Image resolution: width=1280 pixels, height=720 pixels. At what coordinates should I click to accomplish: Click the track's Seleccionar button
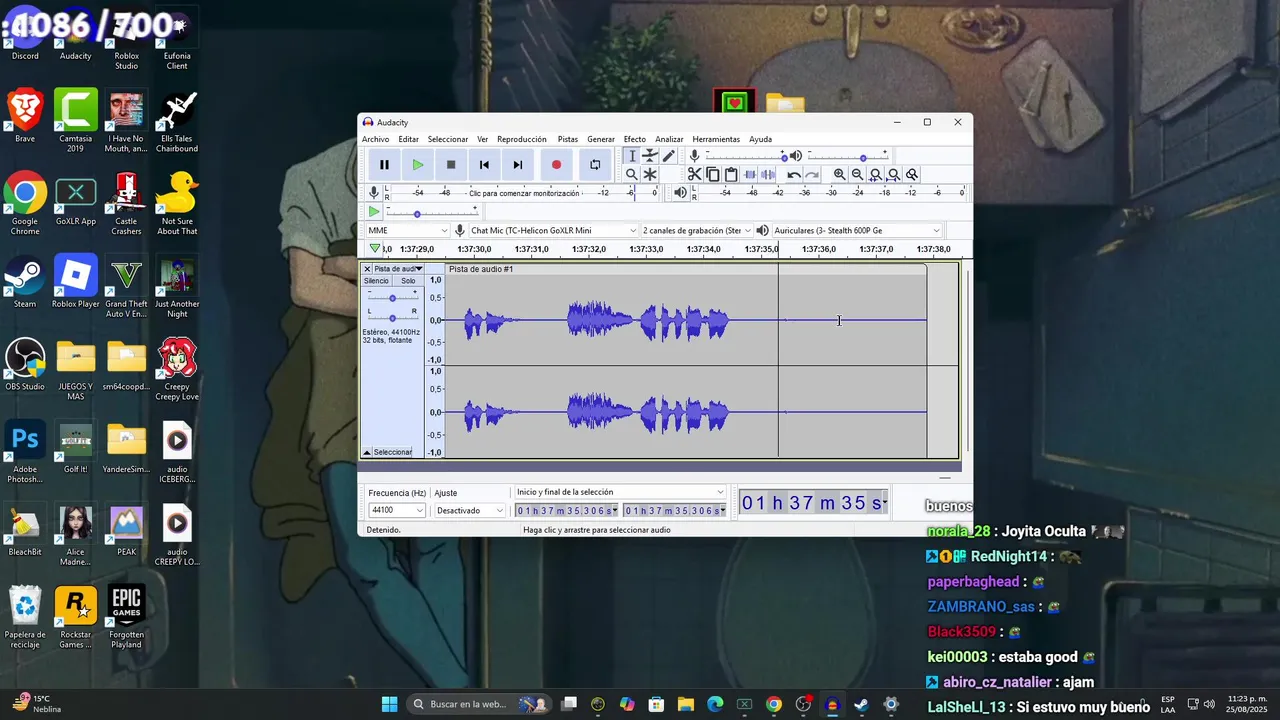[x=393, y=452]
